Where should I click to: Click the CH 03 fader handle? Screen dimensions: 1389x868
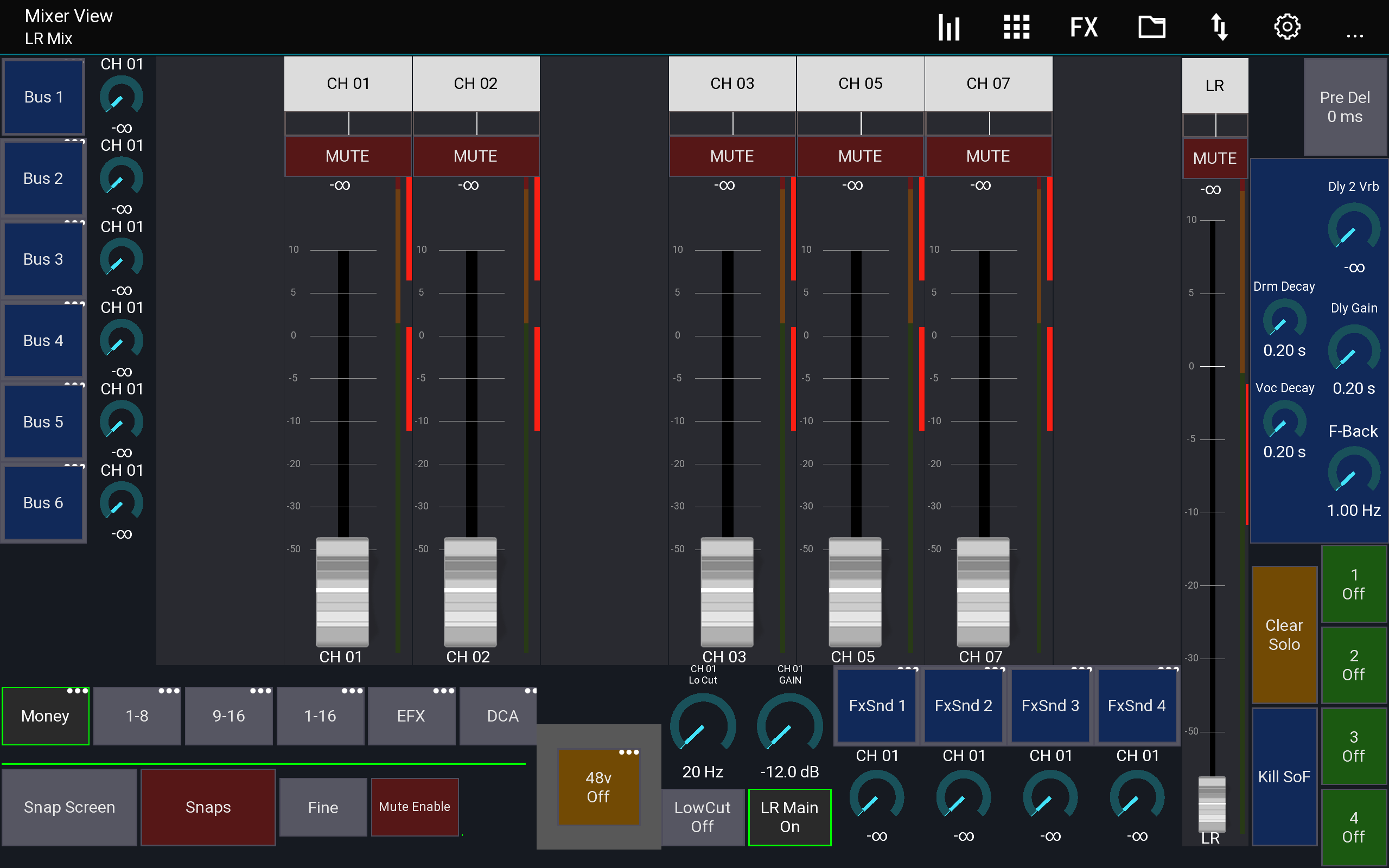(x=727, y=591)
